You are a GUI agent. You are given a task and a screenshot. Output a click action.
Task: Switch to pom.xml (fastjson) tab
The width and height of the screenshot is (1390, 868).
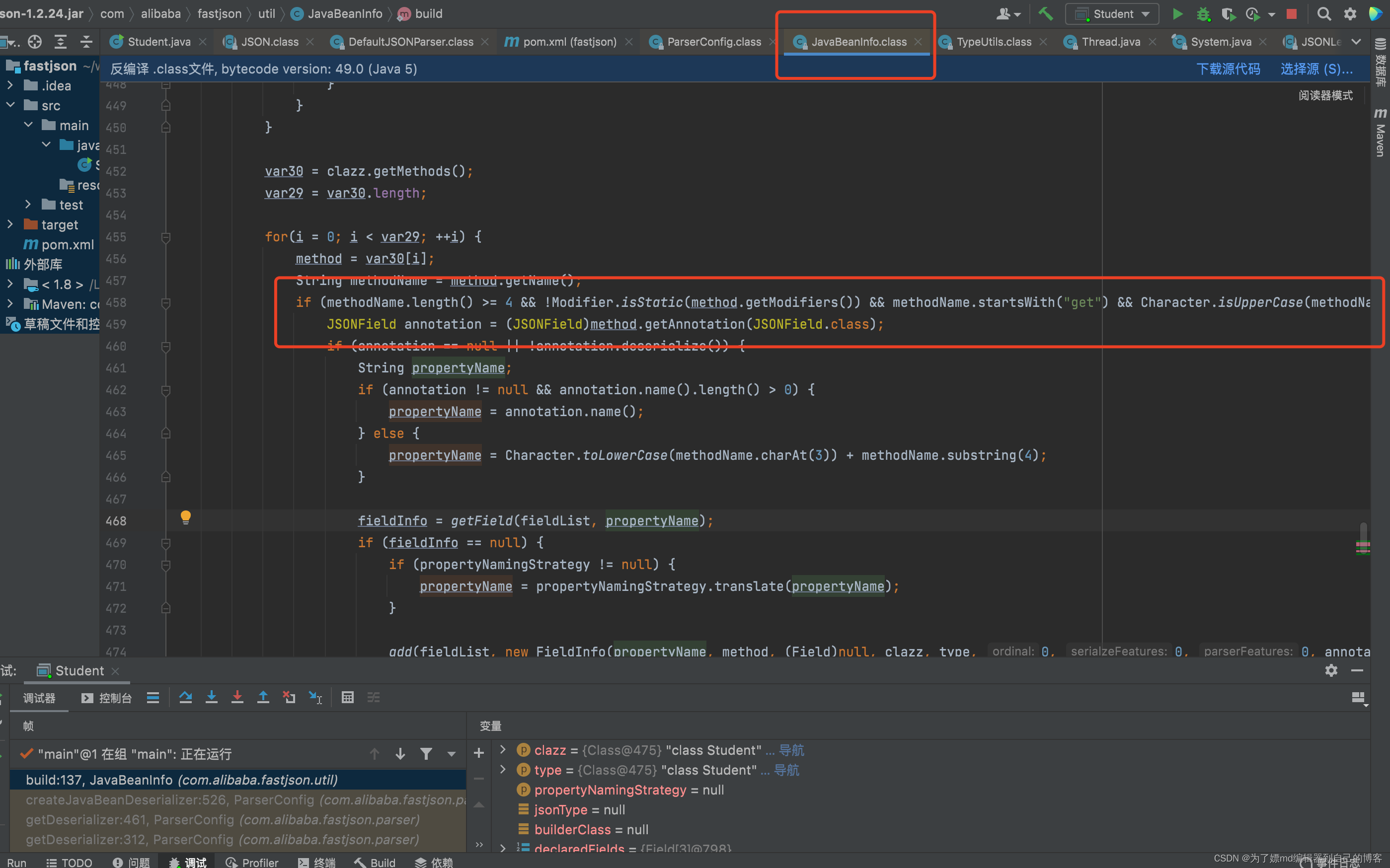[569, 42]
